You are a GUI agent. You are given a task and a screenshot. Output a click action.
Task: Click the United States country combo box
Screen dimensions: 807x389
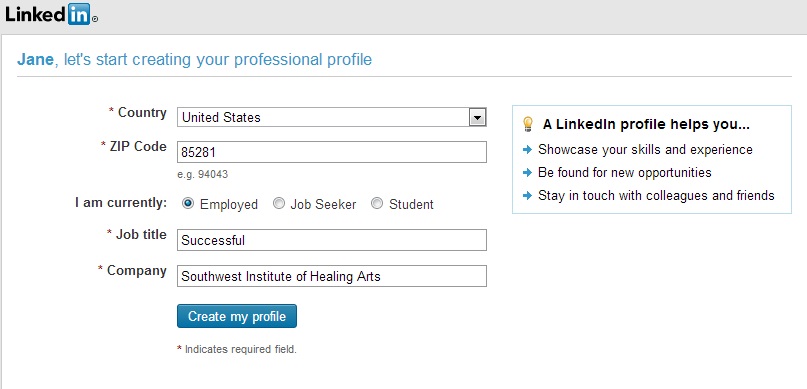331,117
